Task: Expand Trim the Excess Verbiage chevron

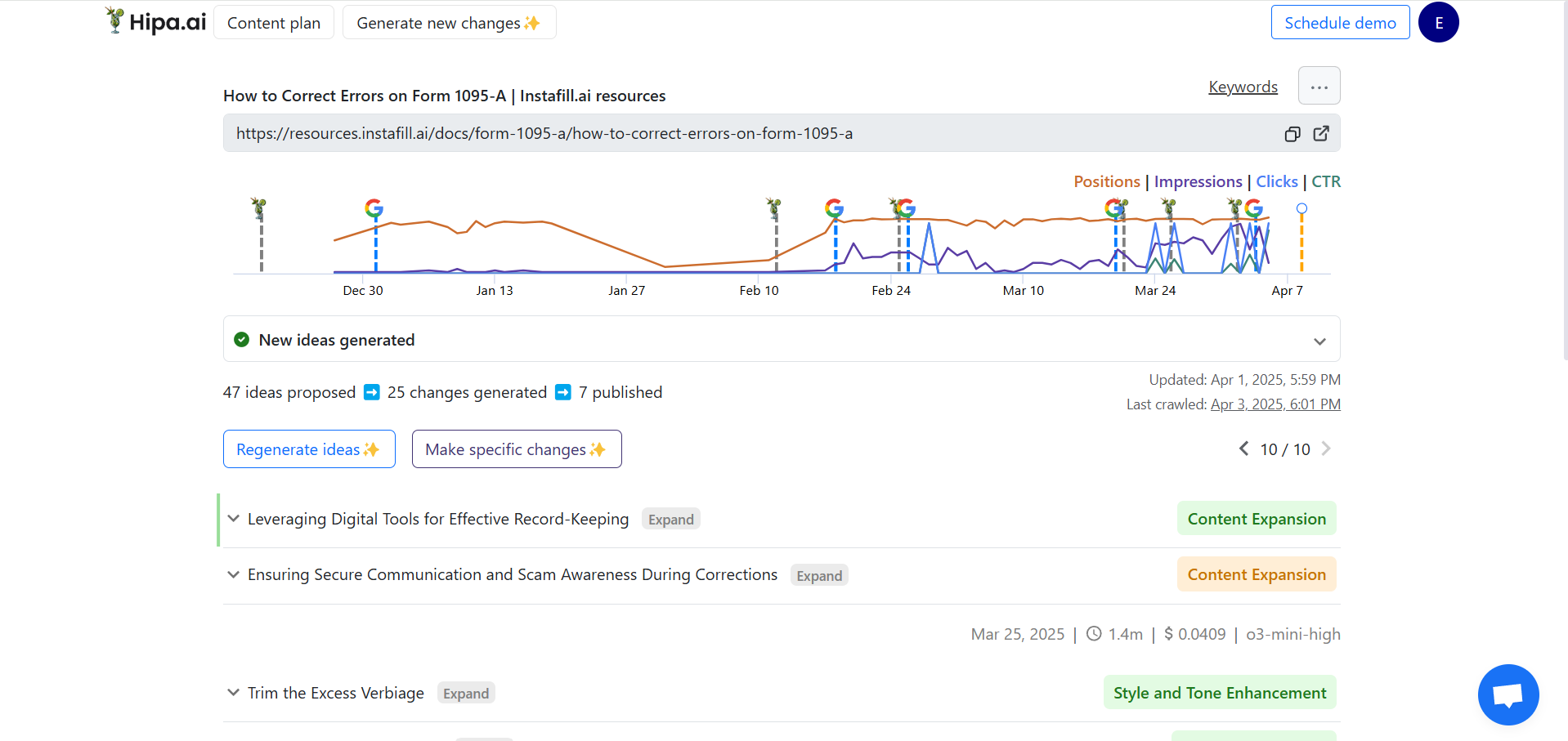Action: point(234,693)
